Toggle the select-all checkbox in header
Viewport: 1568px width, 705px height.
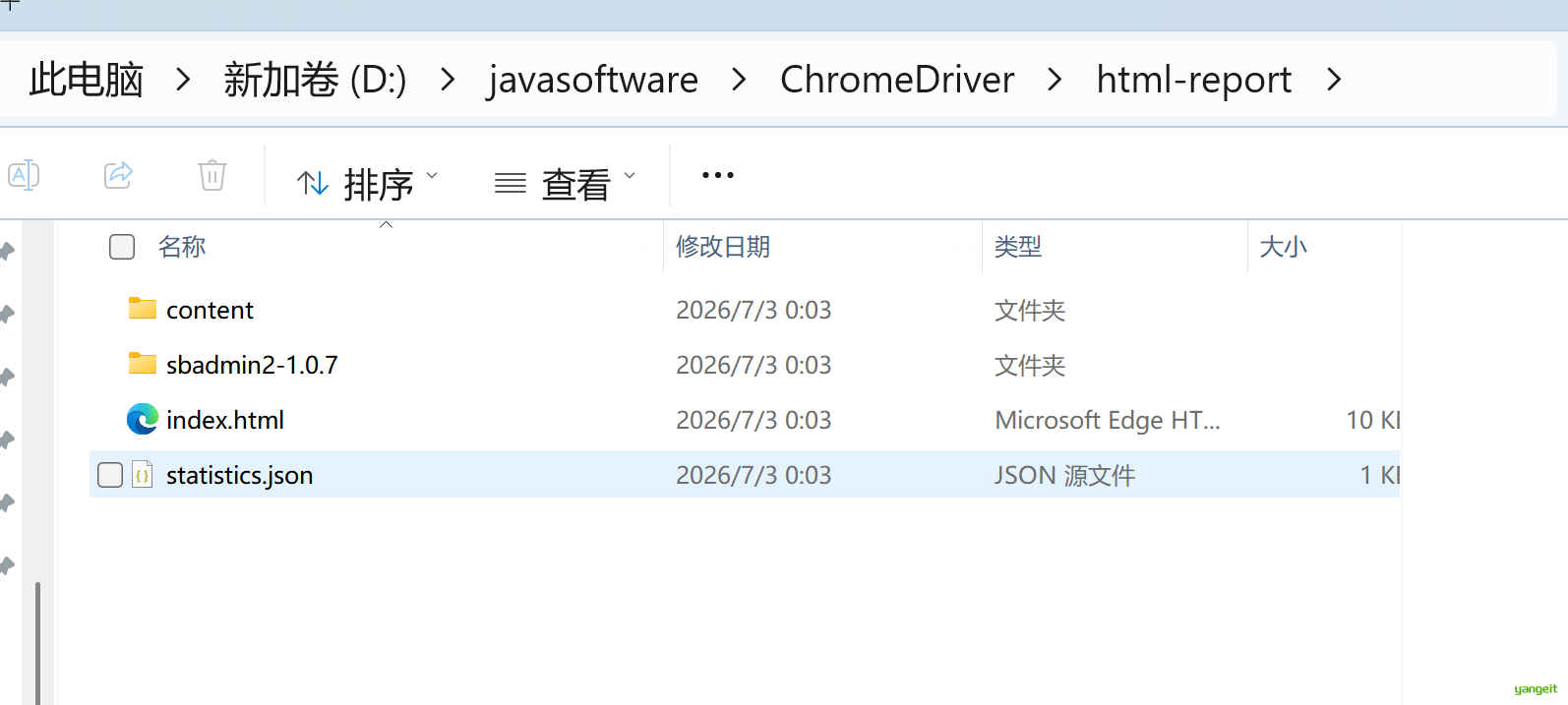[122, 247]
